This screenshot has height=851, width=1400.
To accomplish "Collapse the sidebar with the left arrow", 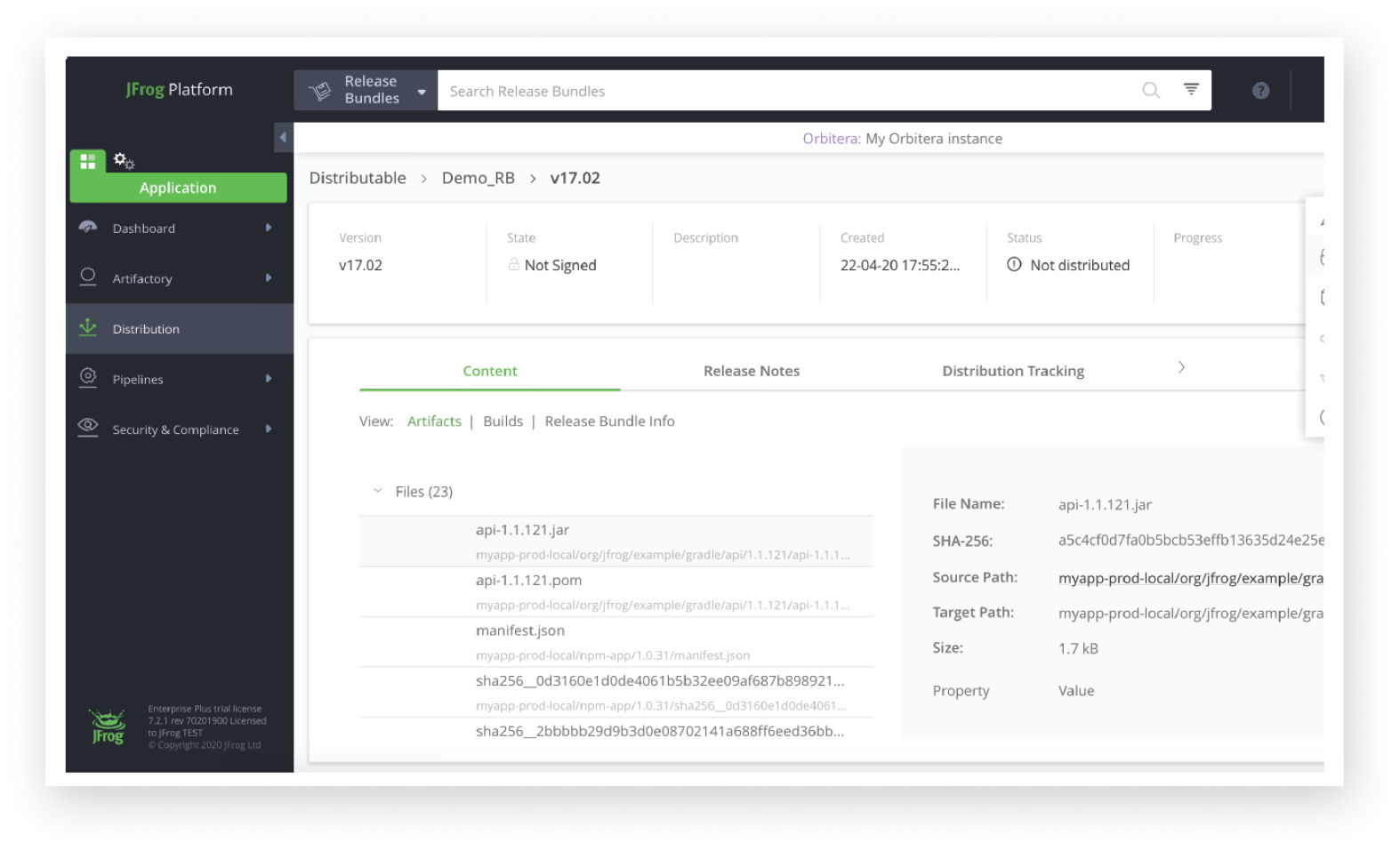I will click(284, 138).
